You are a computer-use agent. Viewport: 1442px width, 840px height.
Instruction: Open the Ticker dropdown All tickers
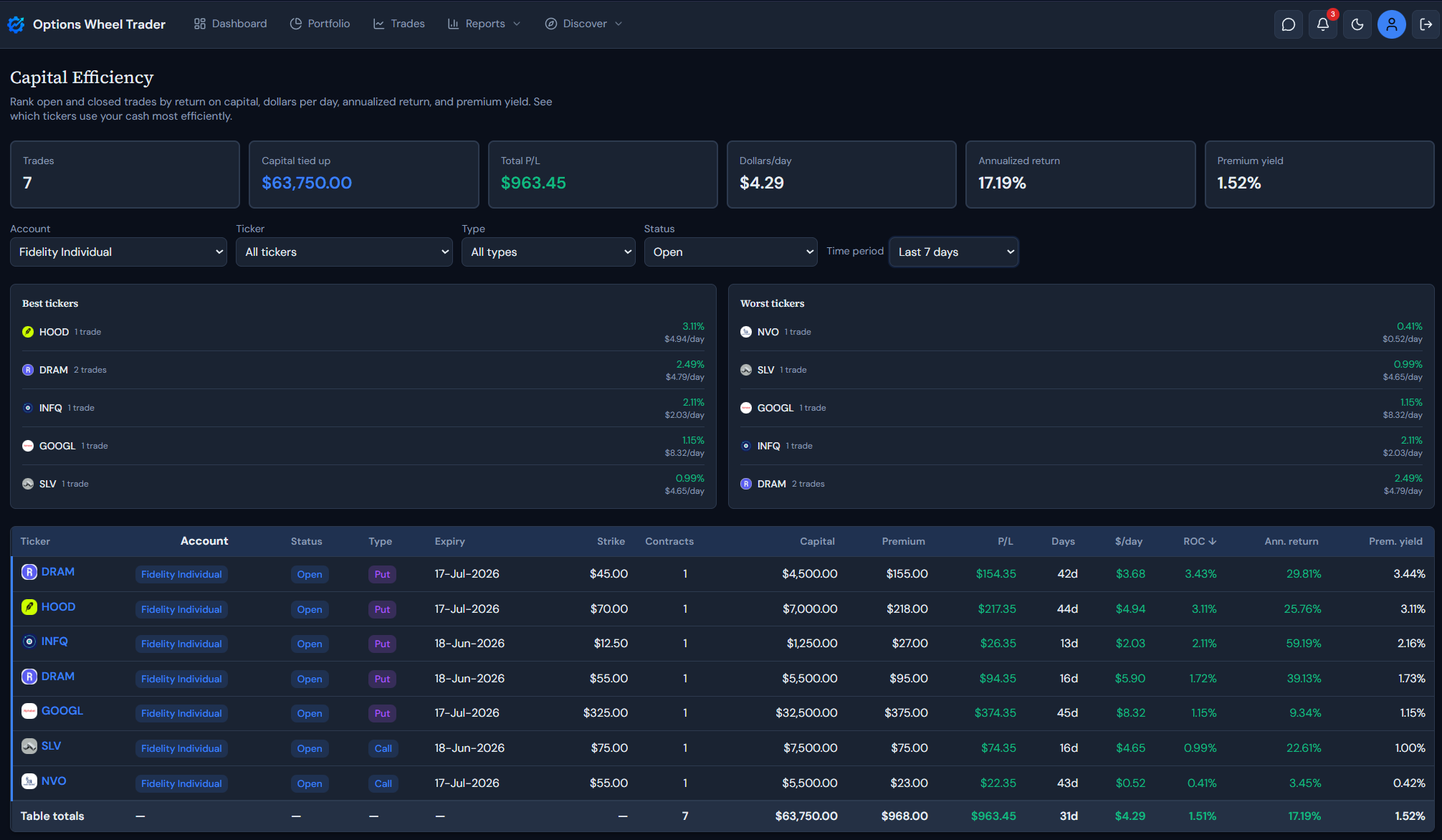[344, 252]
